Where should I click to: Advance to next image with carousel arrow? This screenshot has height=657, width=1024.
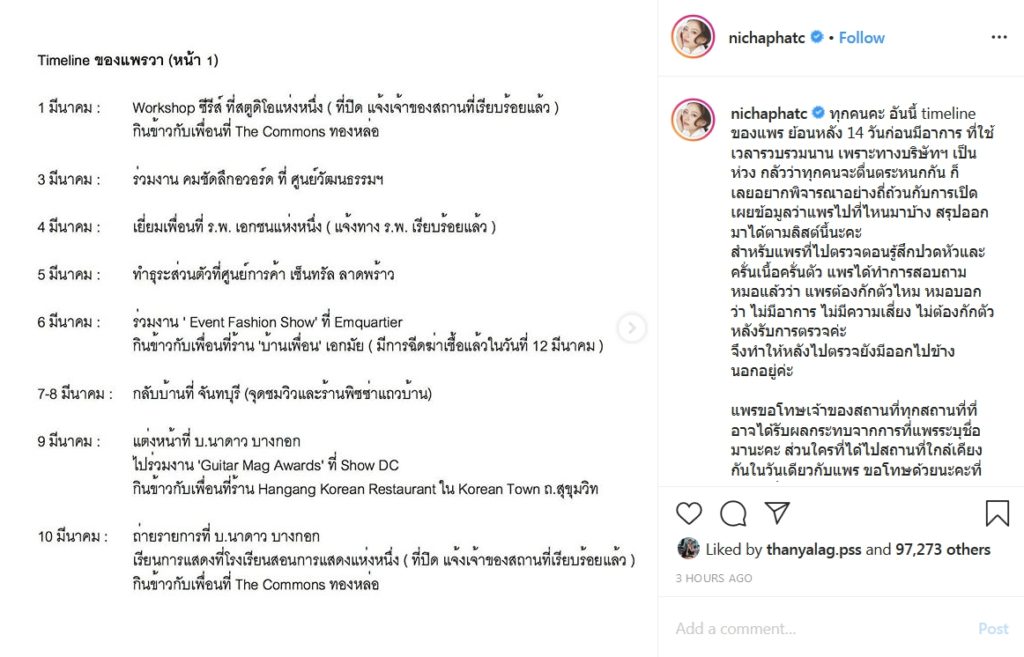coord(632,328)
